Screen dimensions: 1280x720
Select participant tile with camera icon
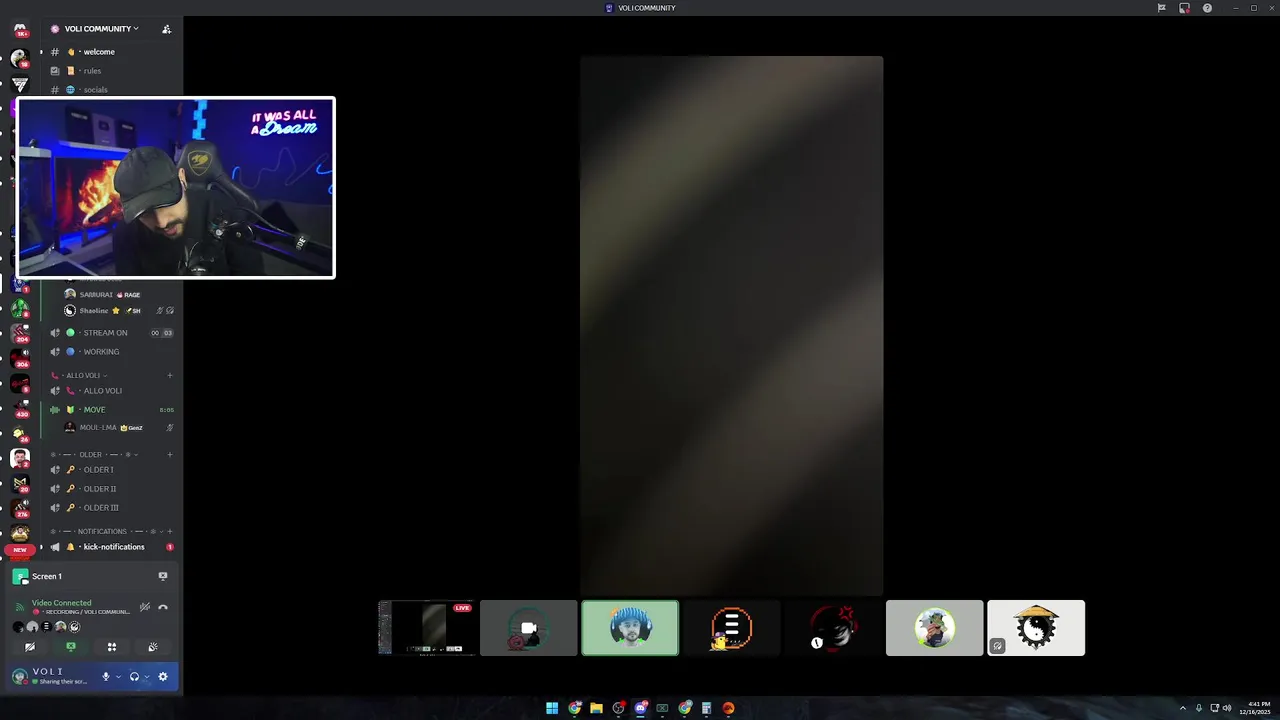(529, 628)
